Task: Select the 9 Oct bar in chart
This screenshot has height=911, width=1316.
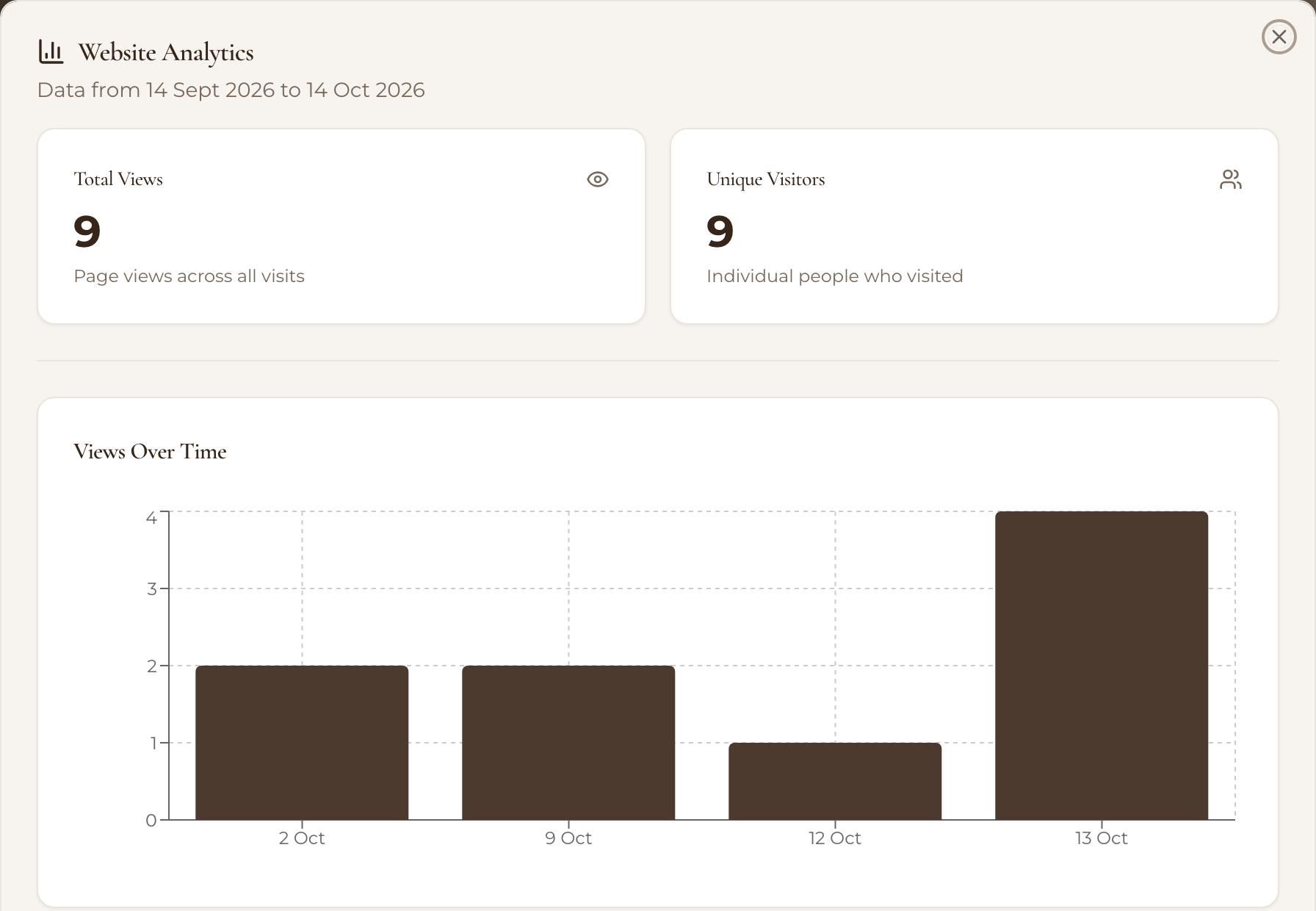Action: pos(568,742)
